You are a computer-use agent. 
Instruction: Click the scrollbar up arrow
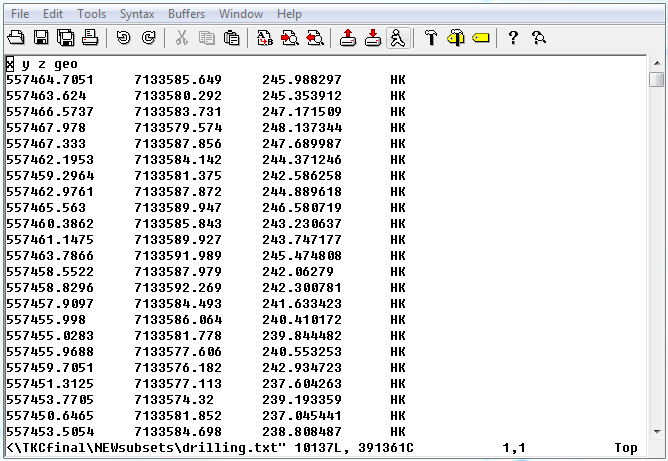click(657, 63)
